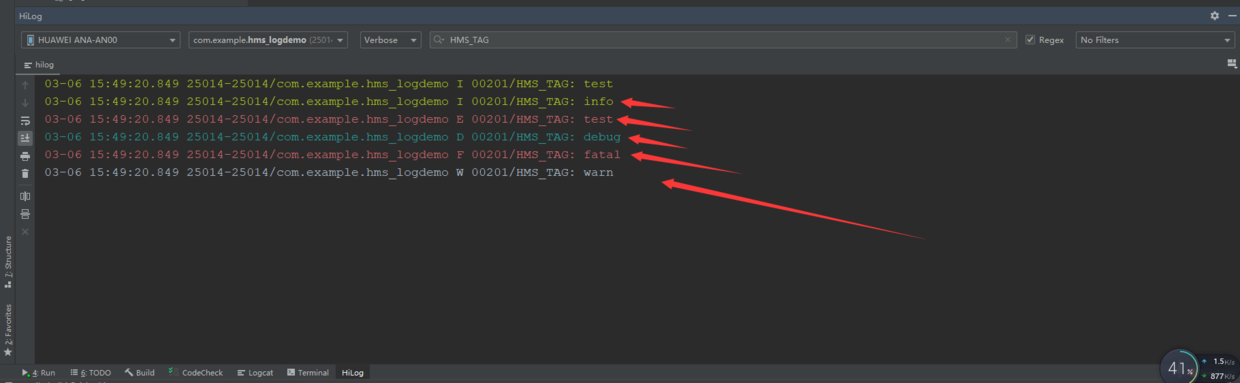Image resolution: width=1240 pixels, height=383 pixels.
Task: Click the icon below split view
Action: click(x=25, y=214)
